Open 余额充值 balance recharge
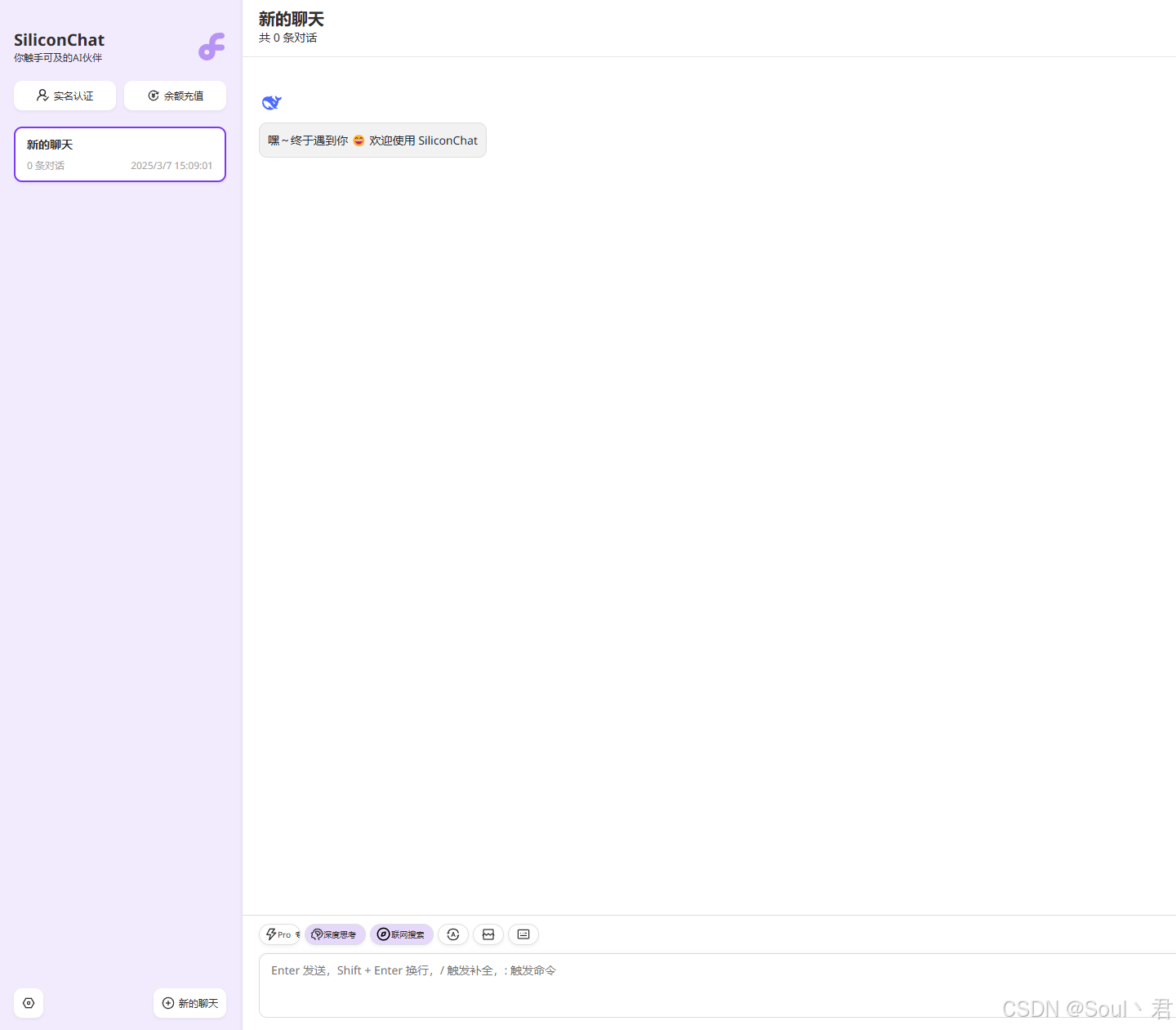Viewport: 1176px width, 1030px height. tap(175, 96)
